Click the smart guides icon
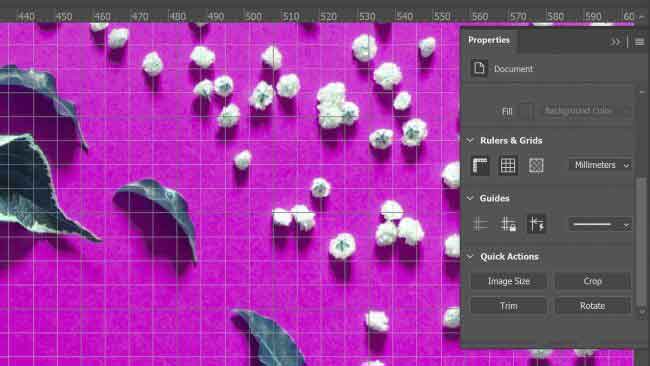The height and width of the screenshot is (366, 650). click(x=536, y=224)
